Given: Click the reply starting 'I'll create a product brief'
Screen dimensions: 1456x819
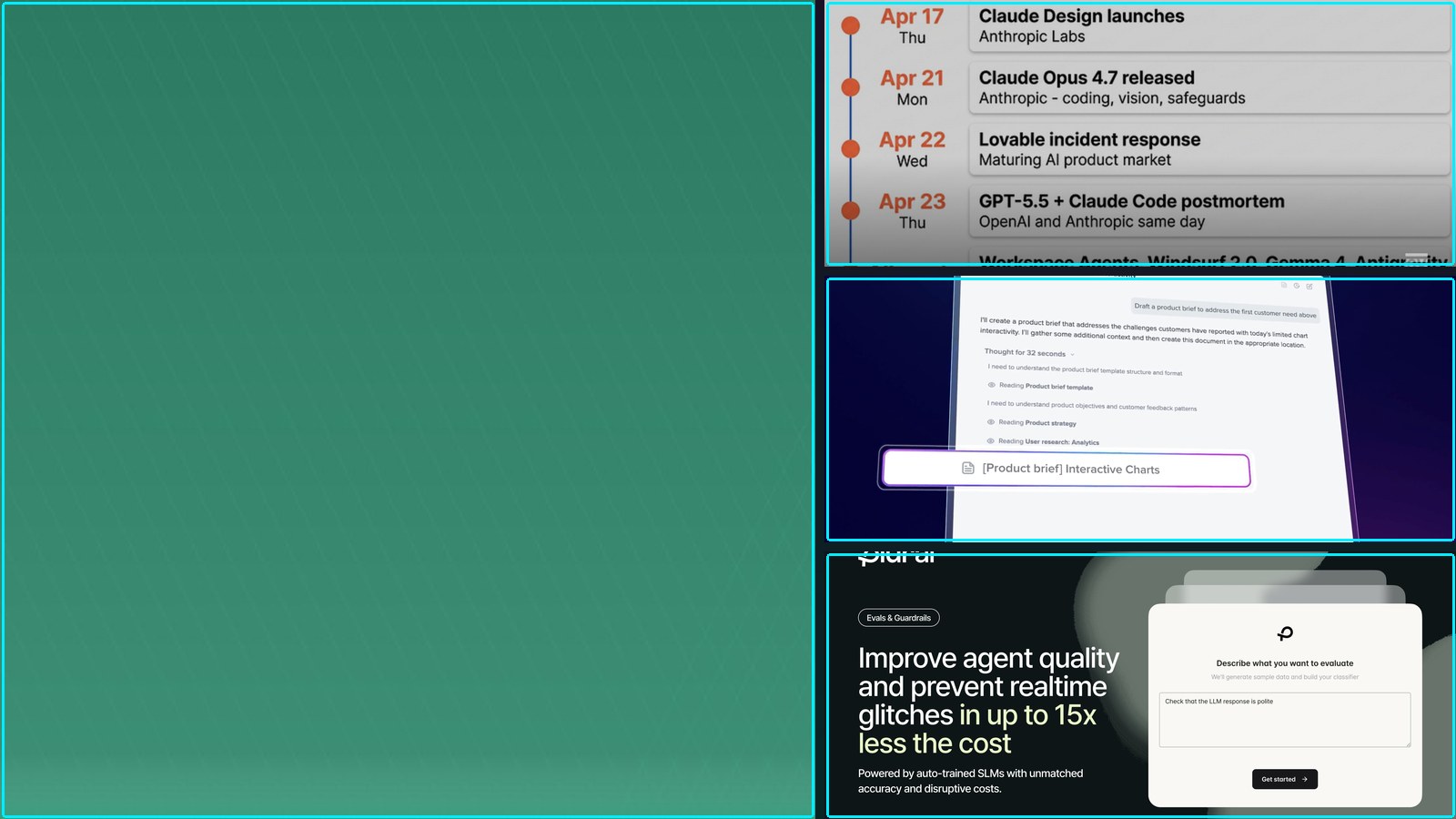Looking at the screenshot, I should click(x=1144, y=332).
